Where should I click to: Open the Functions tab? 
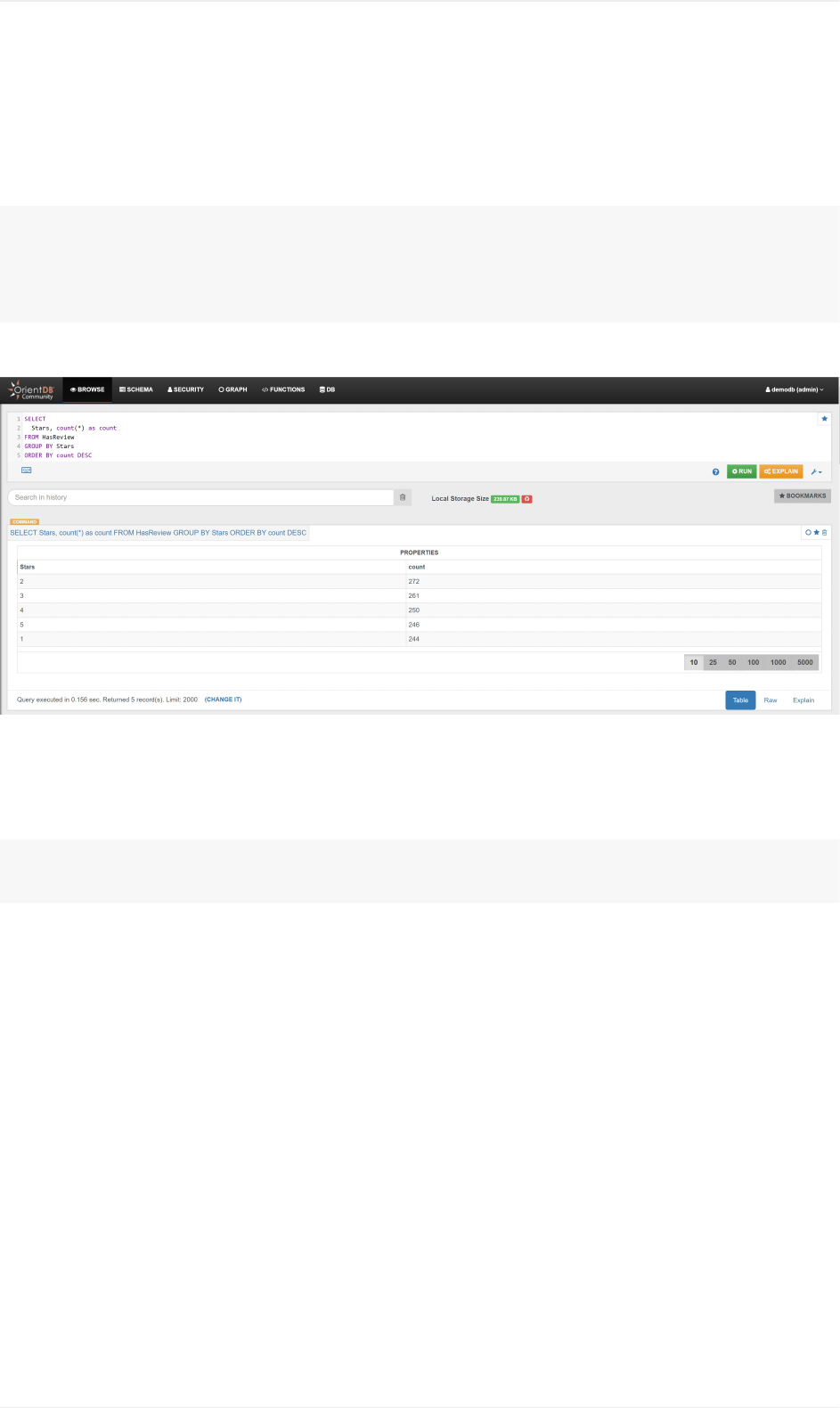click(x=283, y=389)
